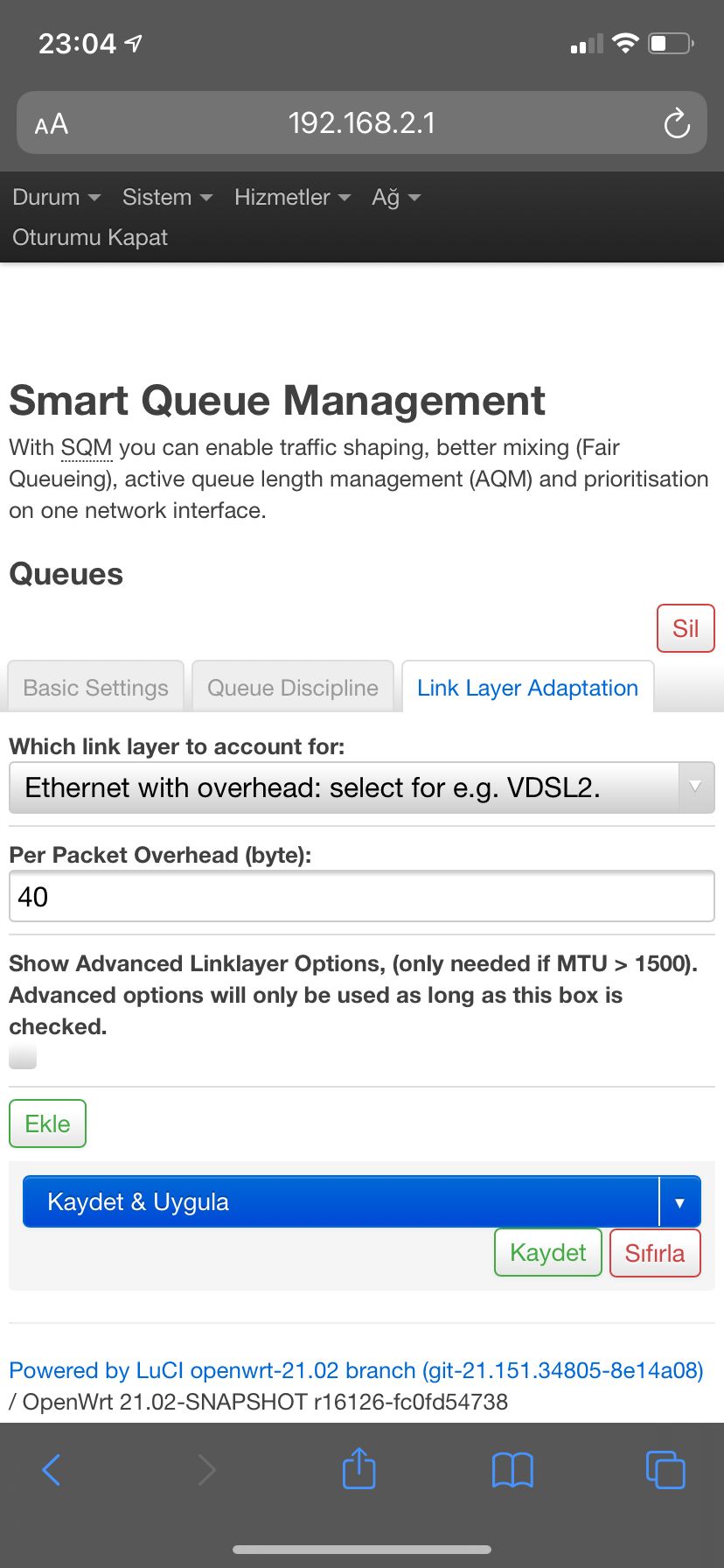Open the AA reader text-size menu
This screenshot has height=1568, width=724.
(x=52, y=124)
